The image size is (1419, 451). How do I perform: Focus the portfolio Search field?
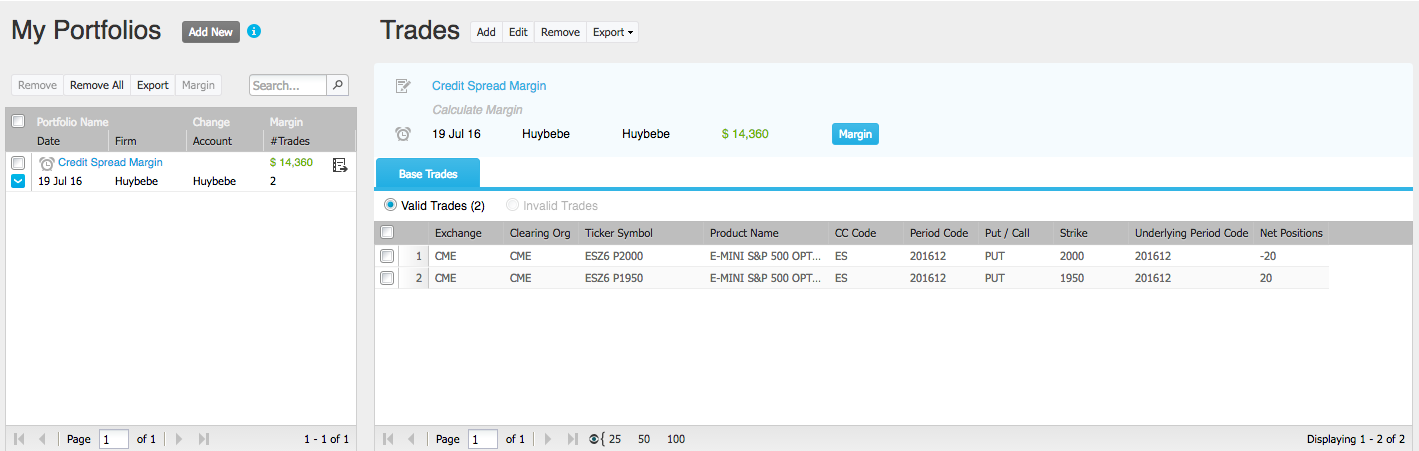pyautogui.click(x=288, y=85)
